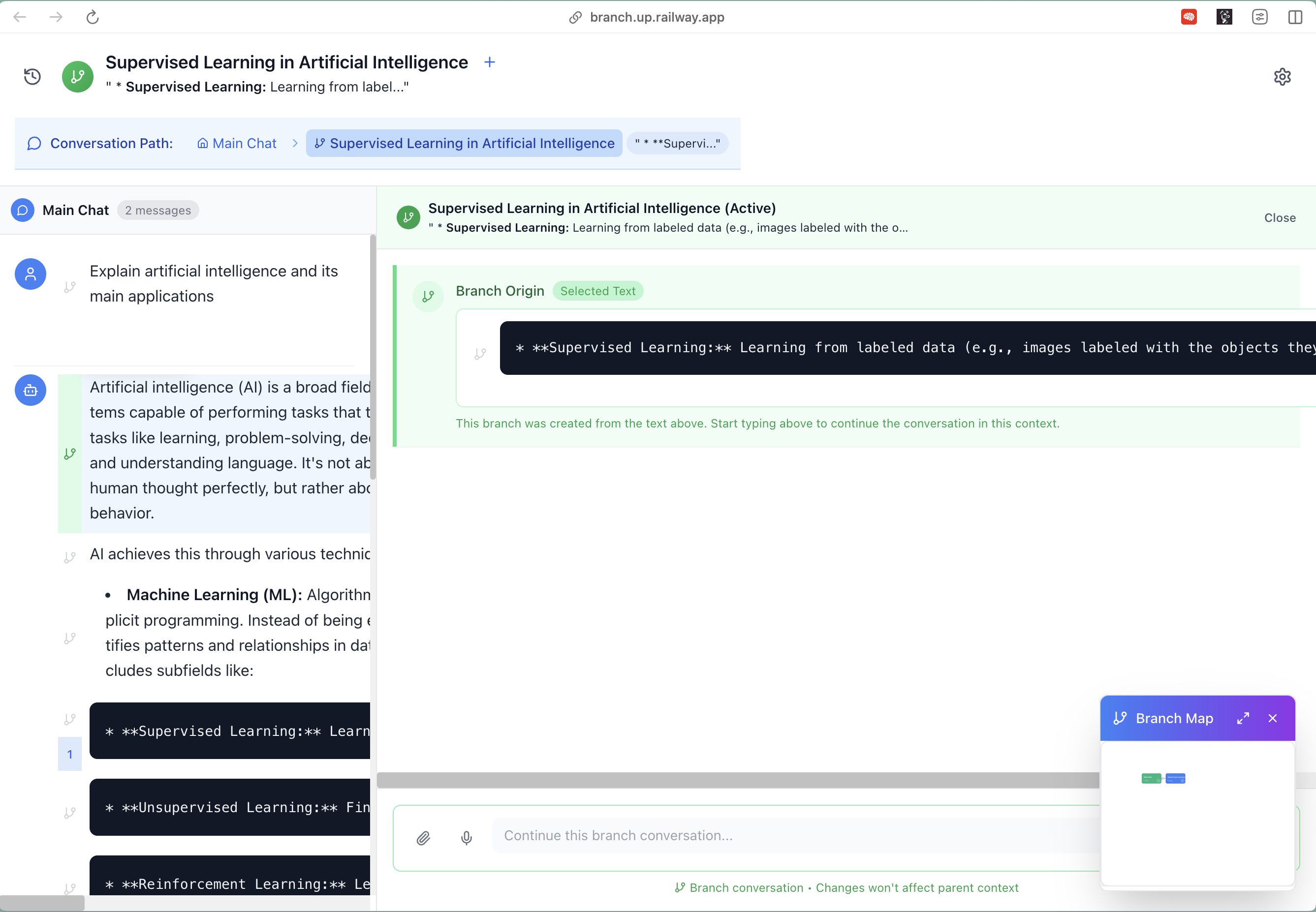Go to Main Chat in breadcrumb

237,144
